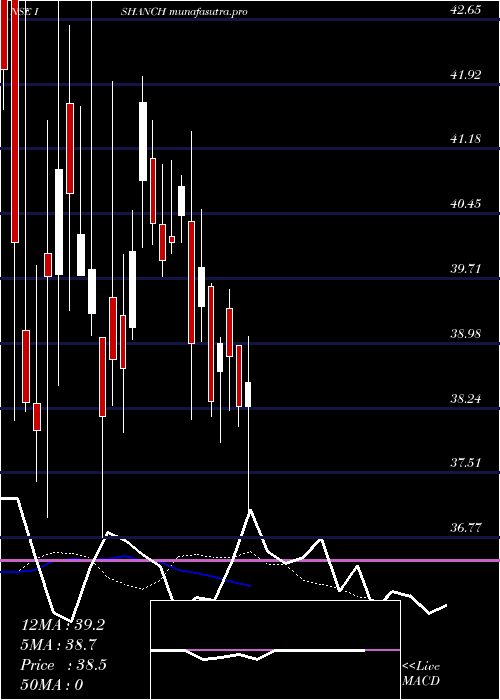The height and width of the screenshot is (700, 500).
Task: Click inside the Live MACD inset chart
Action: coord(275,650)
